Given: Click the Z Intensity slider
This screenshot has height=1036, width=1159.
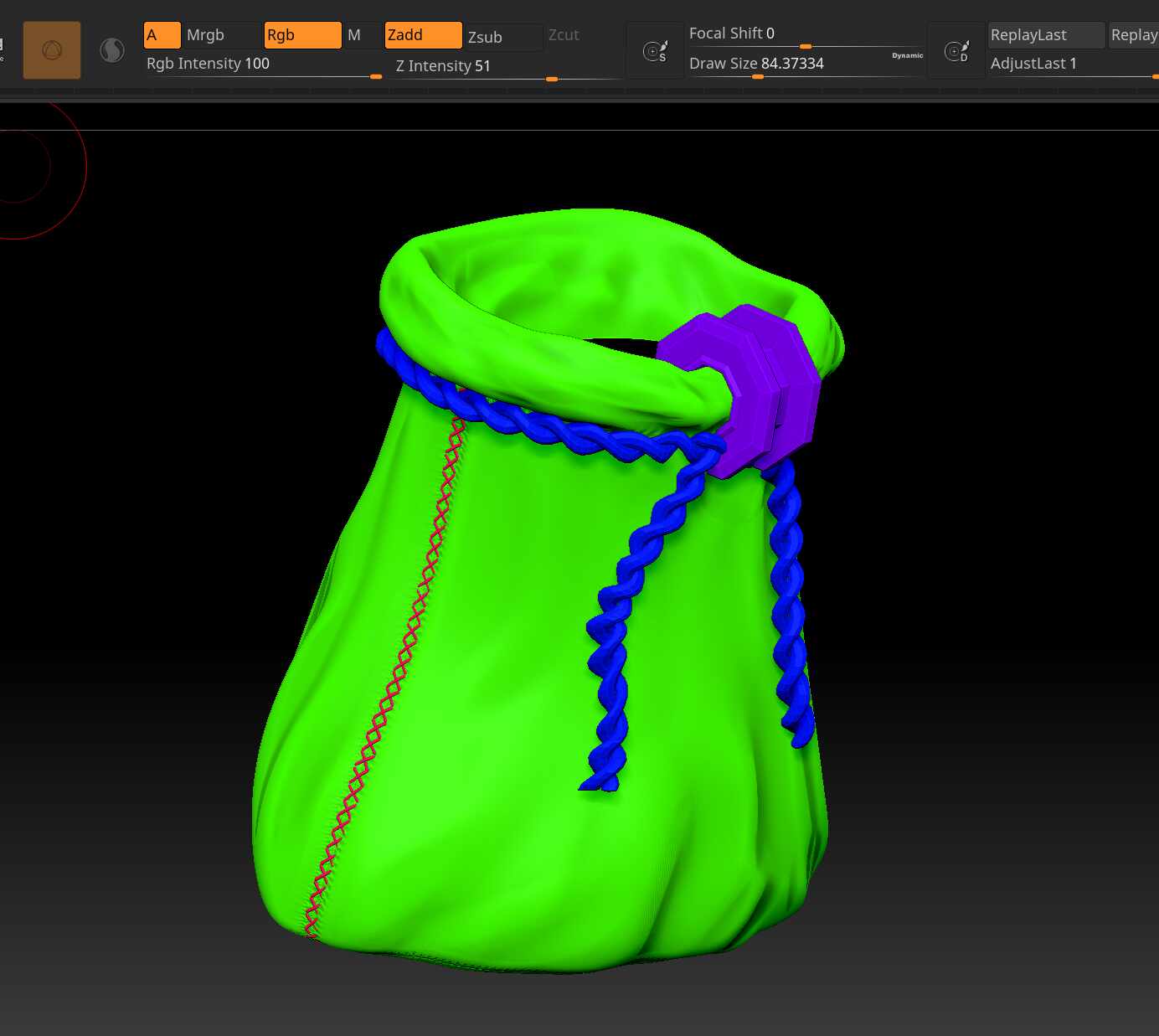Looking at the screenshot, I should [508, 67].
